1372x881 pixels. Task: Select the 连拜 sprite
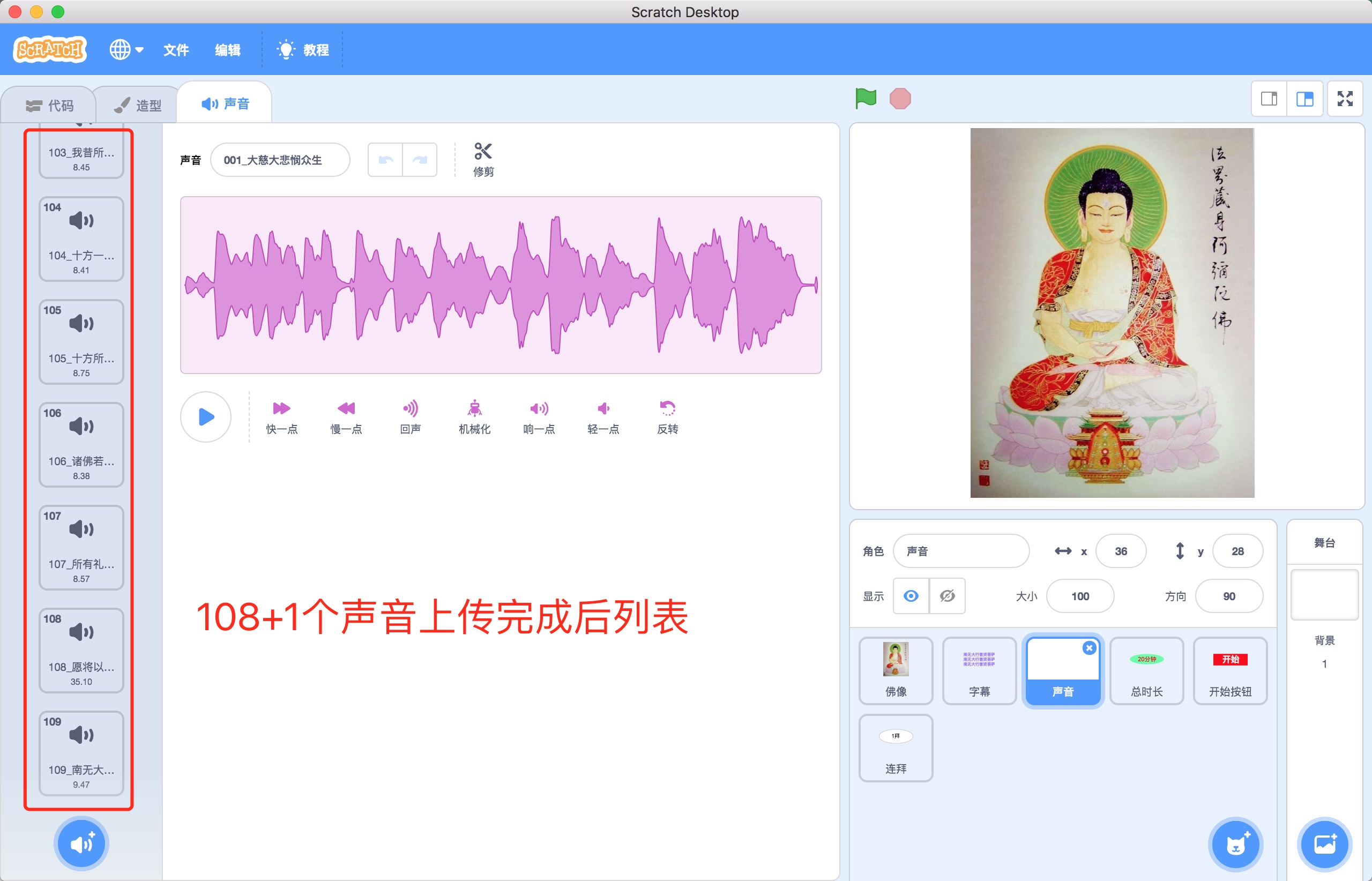(896, 748)
